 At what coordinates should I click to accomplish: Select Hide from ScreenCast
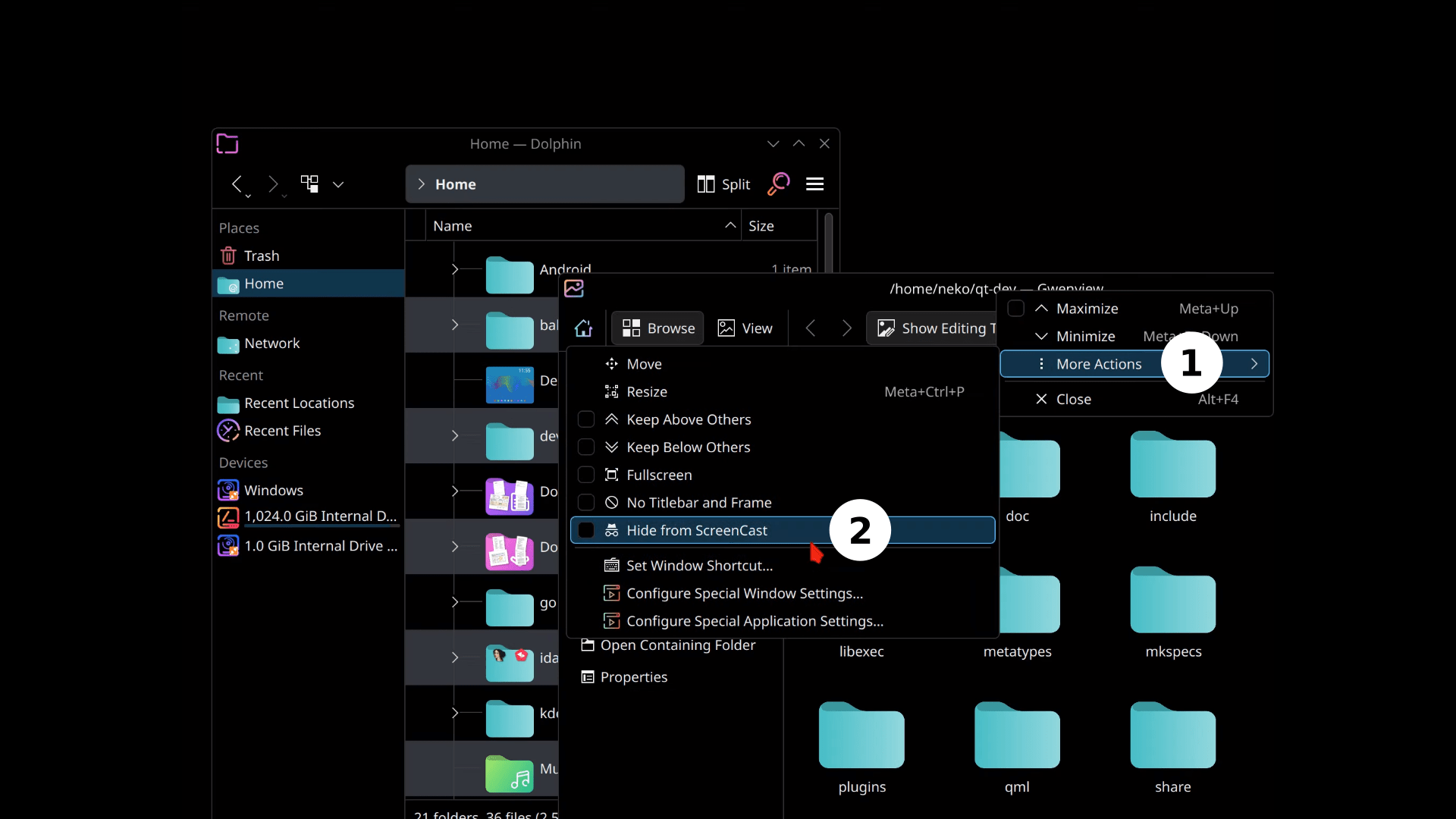[x=698, y=531]
